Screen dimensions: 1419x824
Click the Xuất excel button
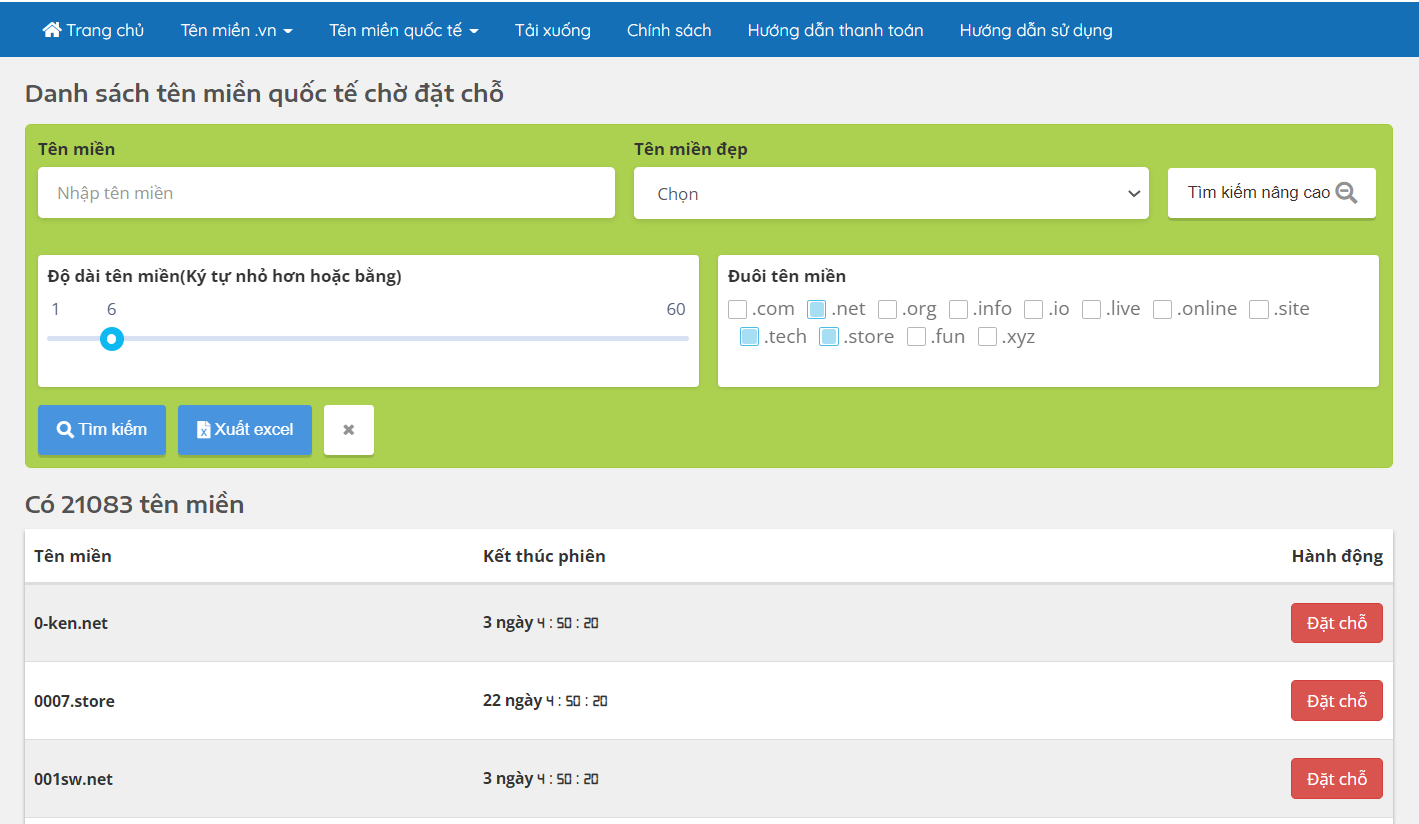(245, 430)
